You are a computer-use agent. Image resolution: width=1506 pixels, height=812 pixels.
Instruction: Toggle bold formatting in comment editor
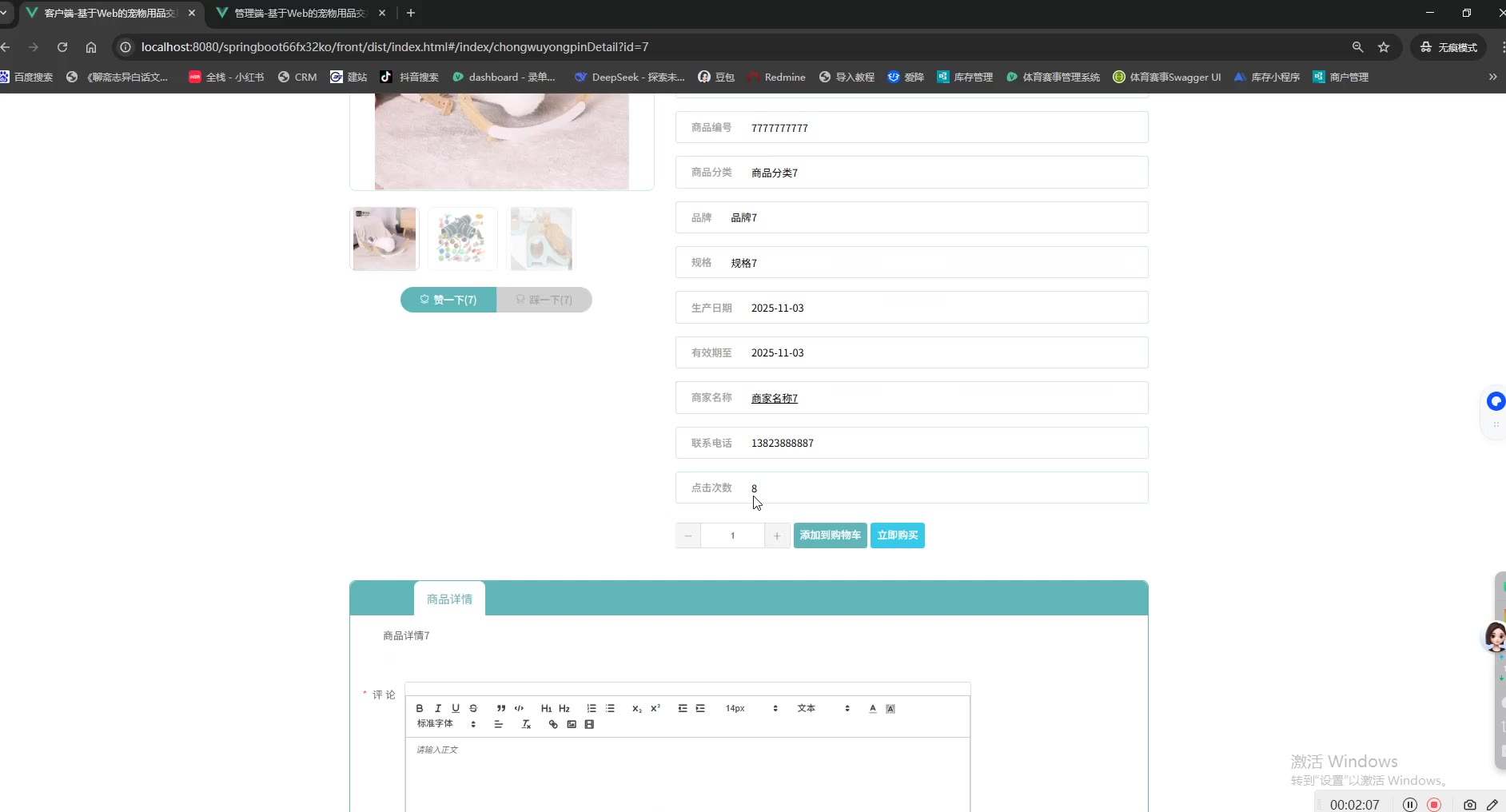(420, 708)
